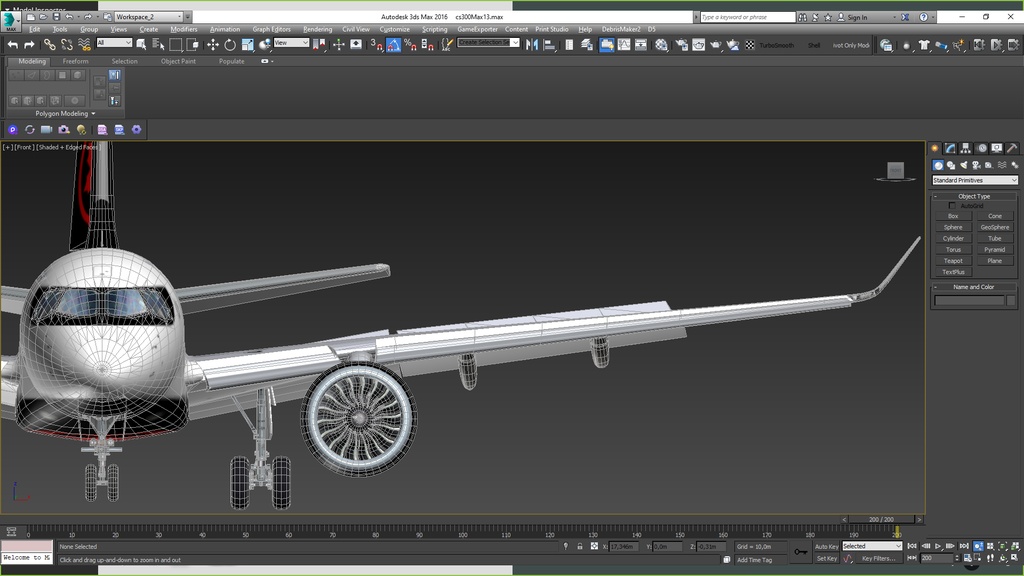Click the Teapot primitive button
The width and height of the screenshot is (1024, 576).
953,261
